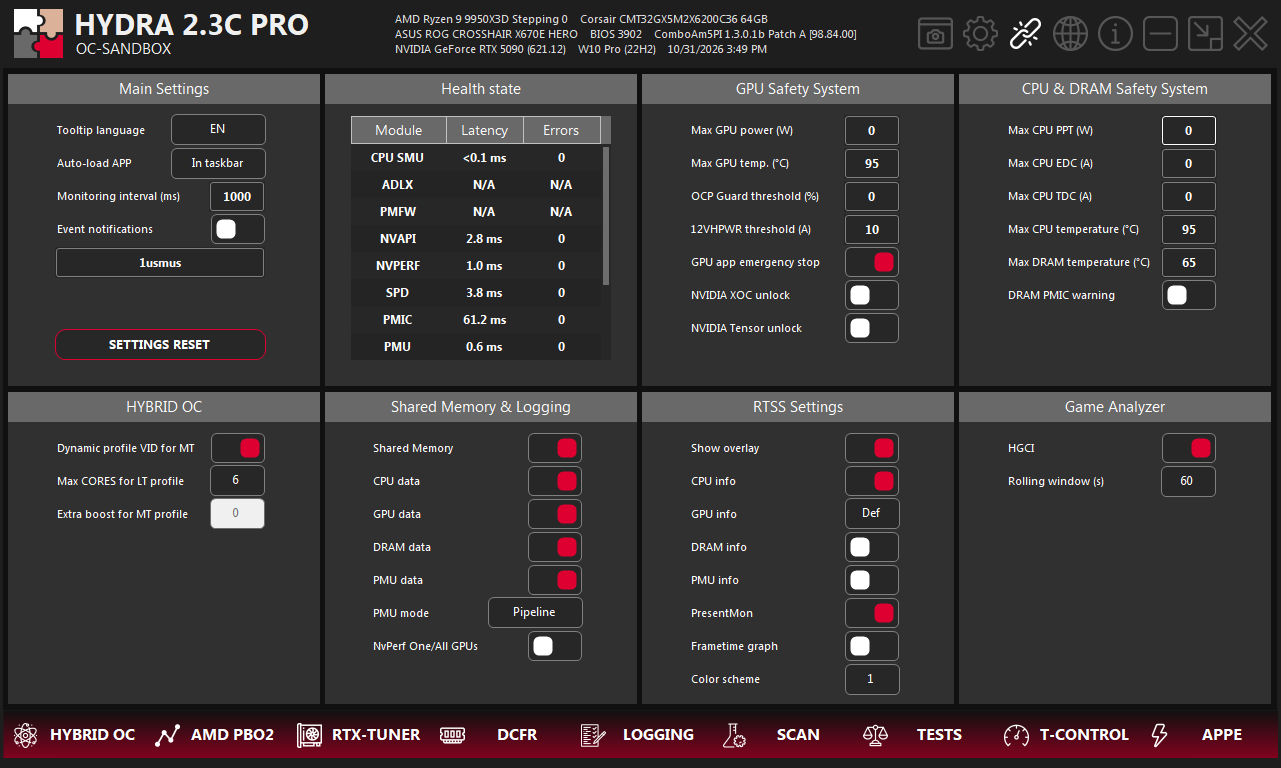Click Rolling window value 60
Viewport: 1281px width, 768px height.
coord(1189,481)
